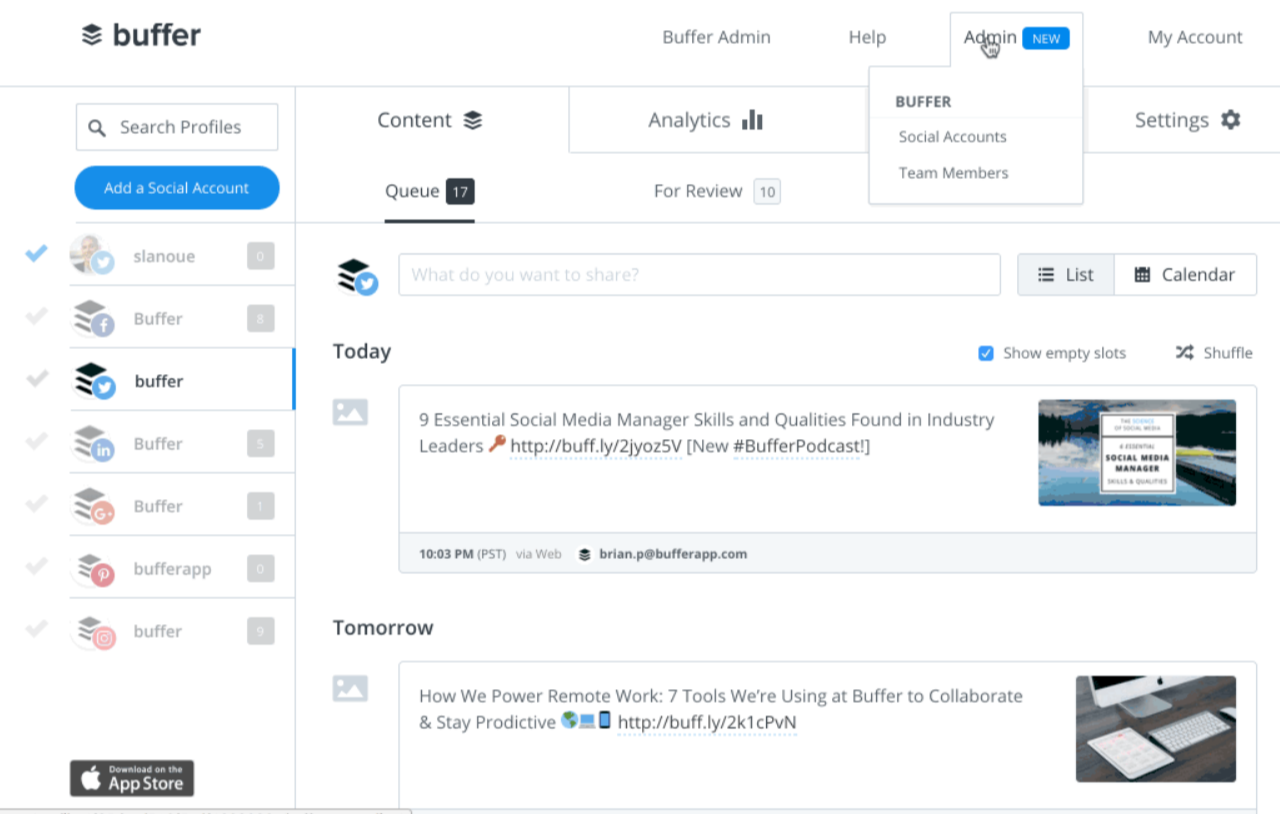Click the Search Profiles input field
Viewport: 1280px width, 814px height.
[177, 128]
